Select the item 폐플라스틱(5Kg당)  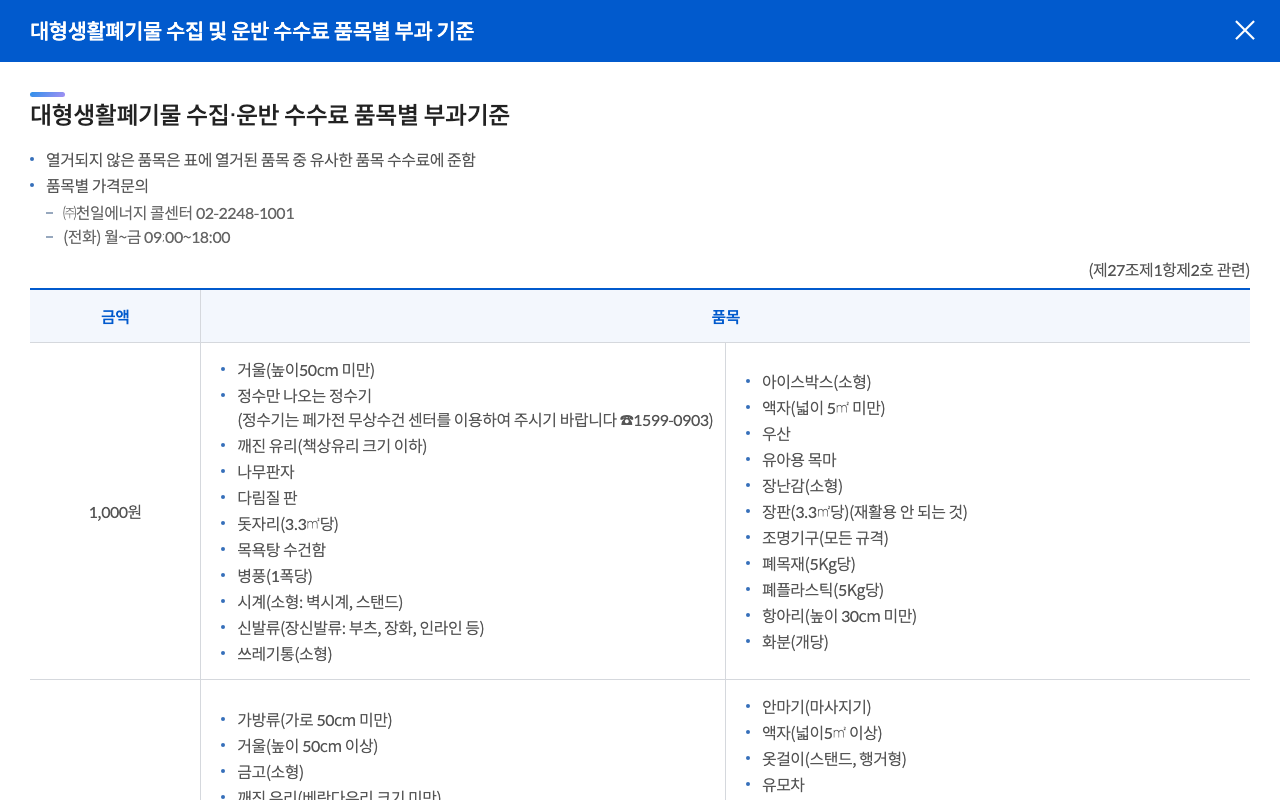click(x=823, y=590)
